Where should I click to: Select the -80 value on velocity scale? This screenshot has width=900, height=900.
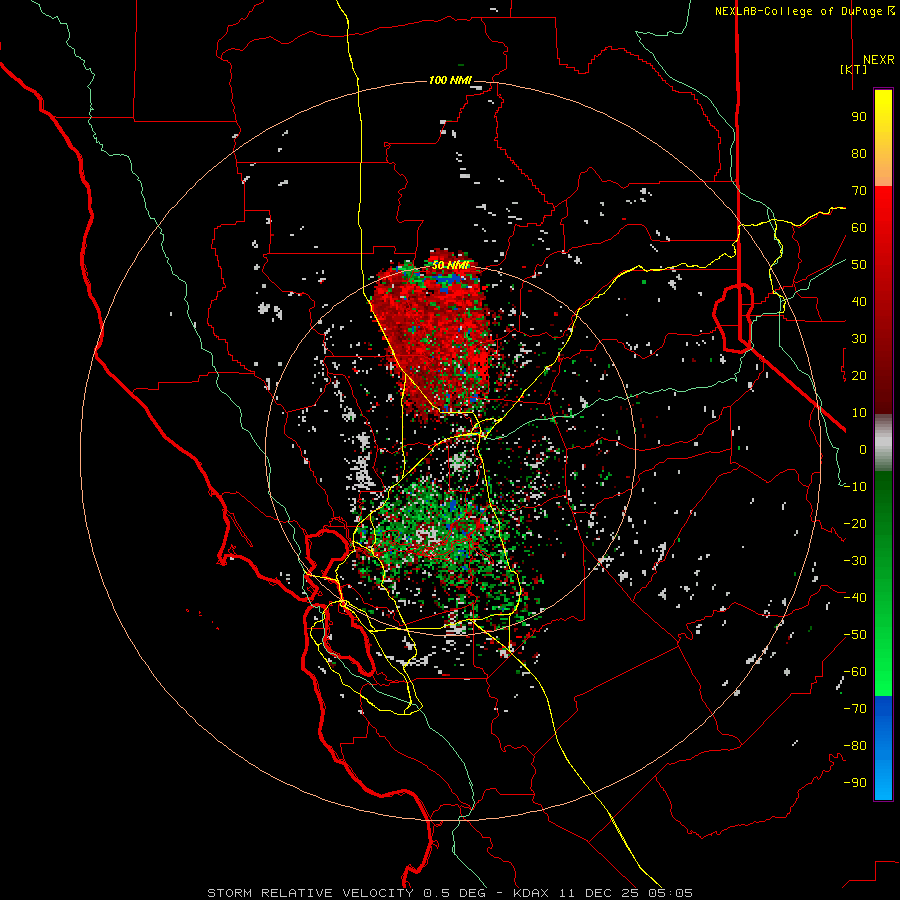coord(855,746)
